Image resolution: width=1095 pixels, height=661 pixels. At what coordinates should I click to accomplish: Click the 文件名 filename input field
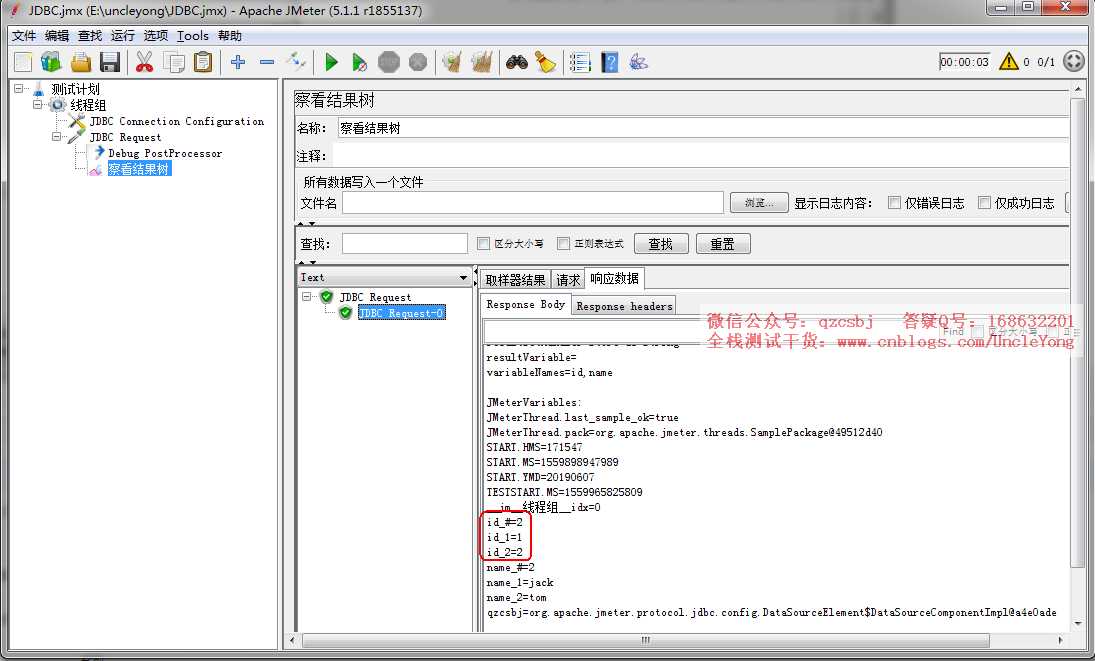[x=532, y=202]
